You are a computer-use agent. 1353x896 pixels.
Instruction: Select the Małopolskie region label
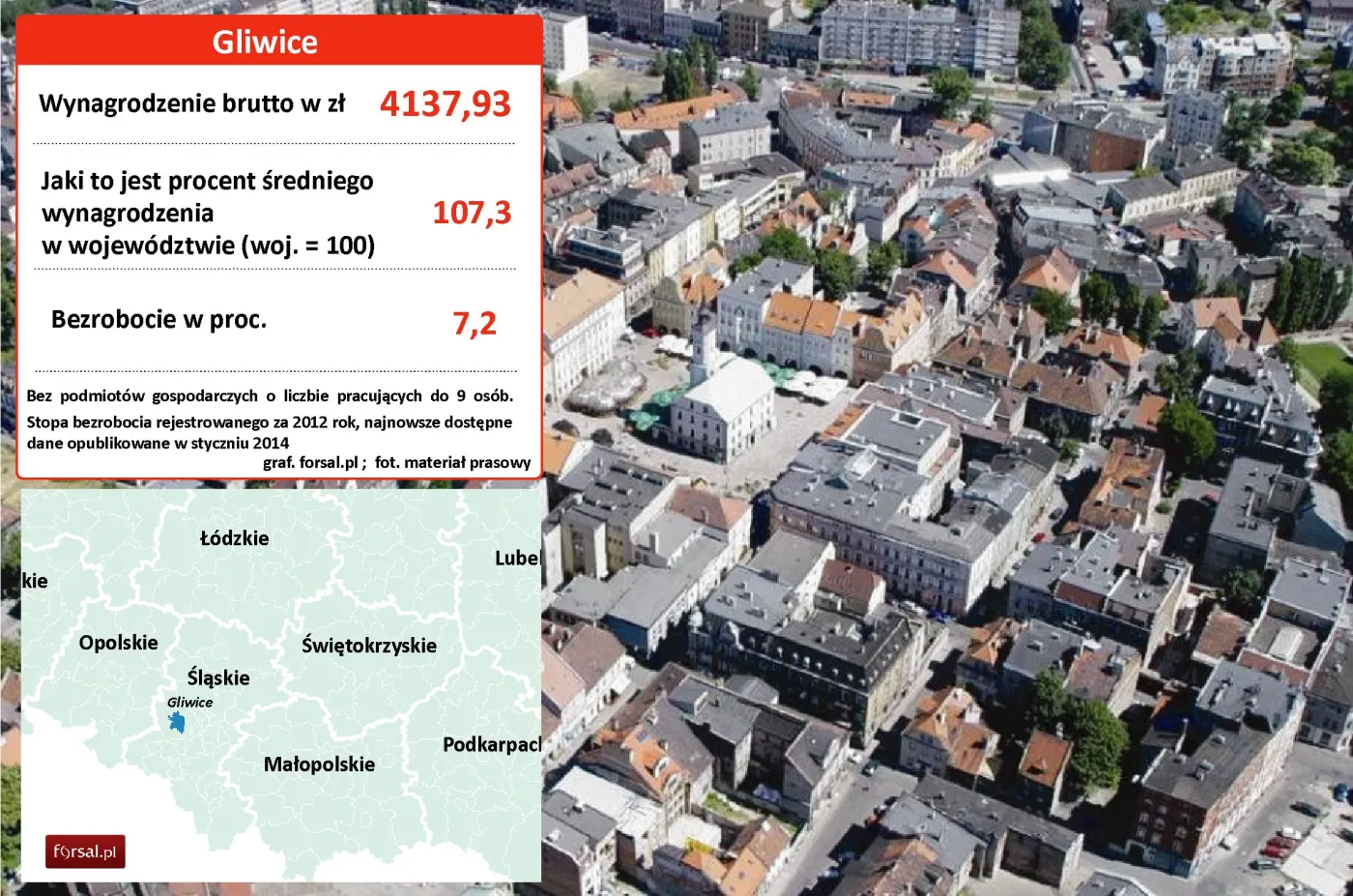click(319, 765)
